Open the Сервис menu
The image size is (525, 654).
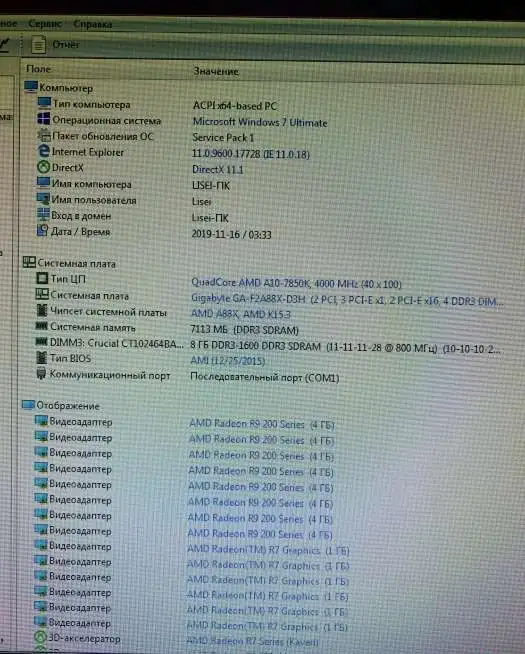coord(45,24)
